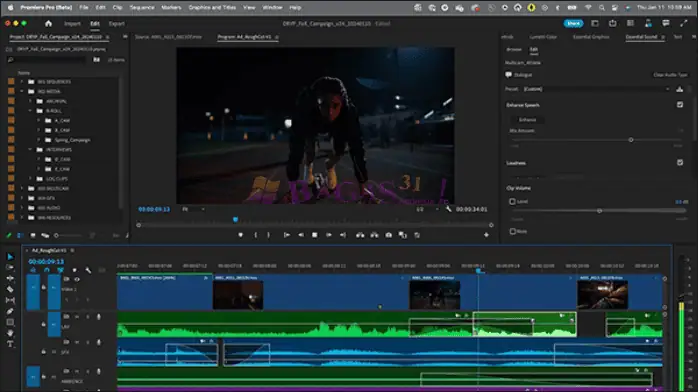Open the Quick Export icon
The image size is (698, 392).
tap(613, 24)
